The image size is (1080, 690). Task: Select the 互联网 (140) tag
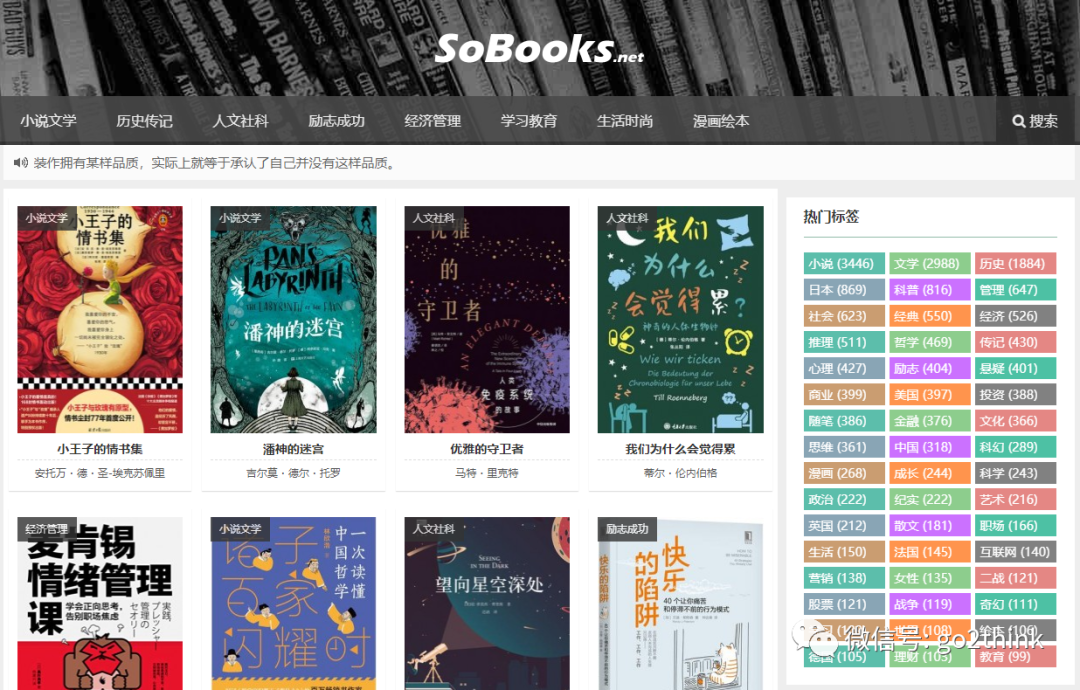(x=1015, y=552)
